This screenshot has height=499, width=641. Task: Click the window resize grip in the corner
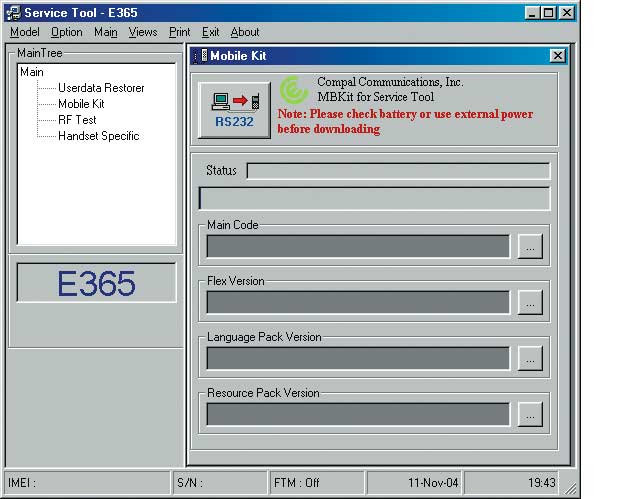click(x=570, y=488)
